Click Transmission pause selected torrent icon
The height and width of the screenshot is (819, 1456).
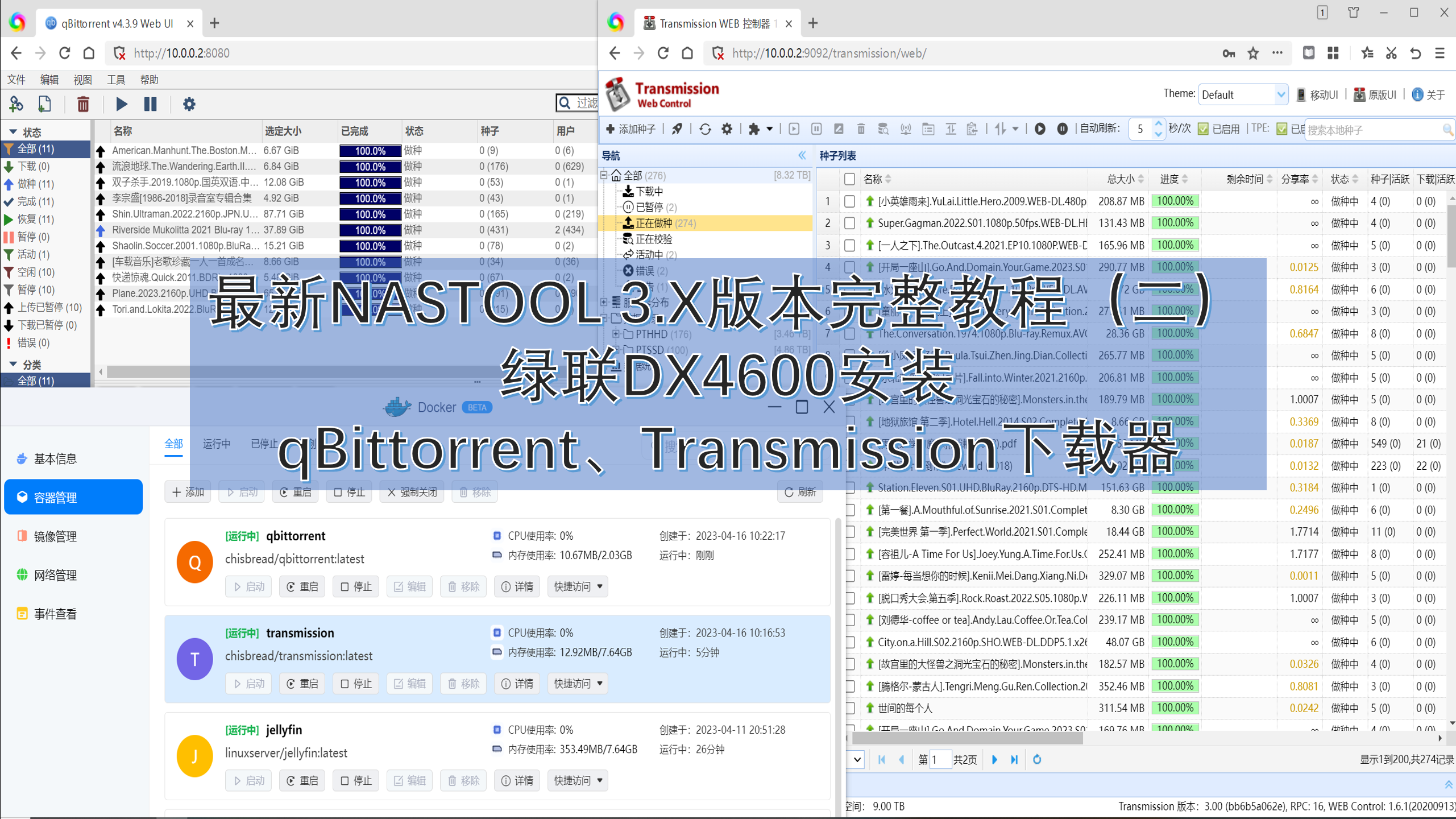pyautogui.click(x=816, y=129)
